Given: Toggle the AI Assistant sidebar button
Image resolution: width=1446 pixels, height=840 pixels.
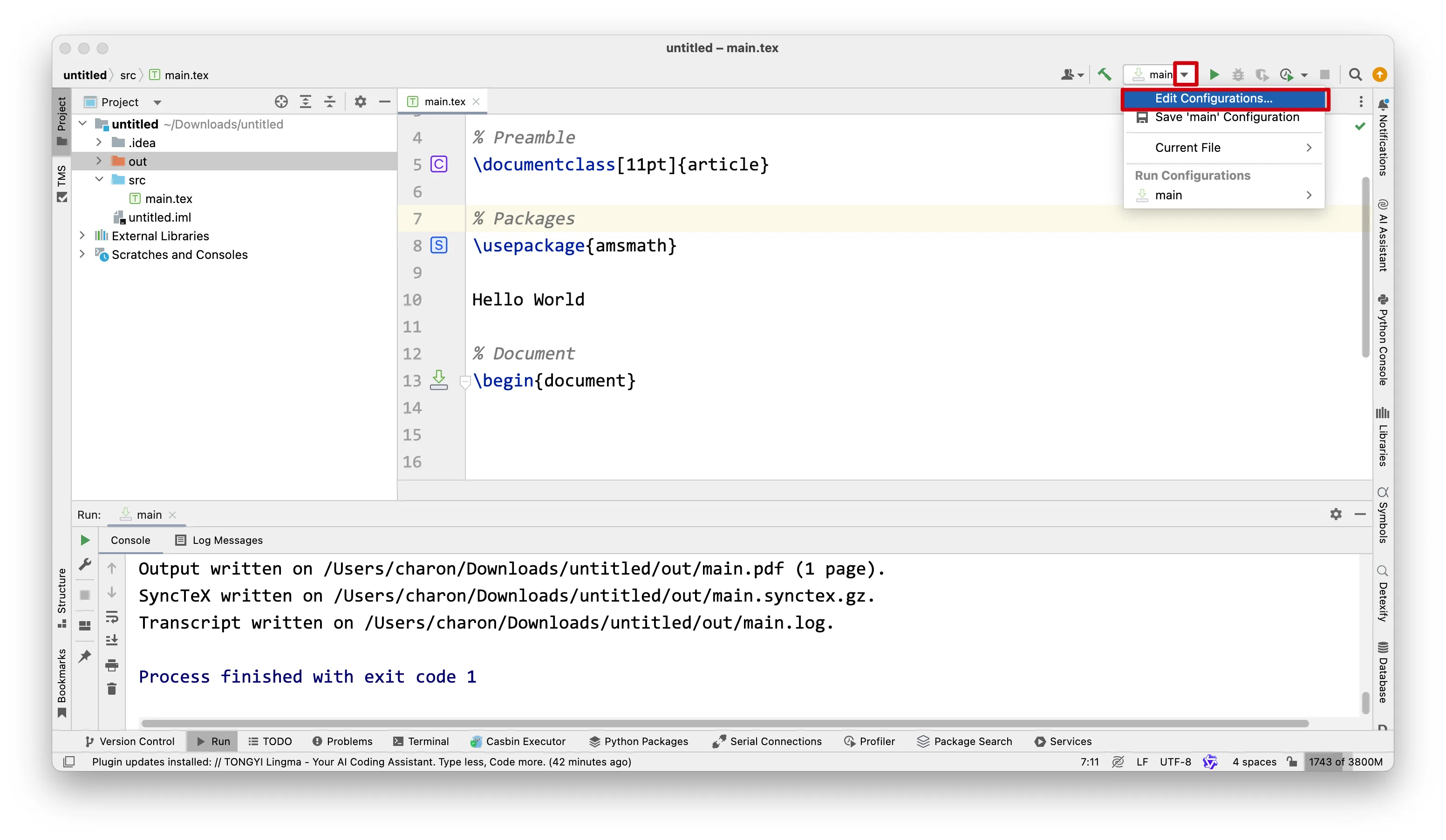Looking at the screenshot, I should tap(1382, 235).
